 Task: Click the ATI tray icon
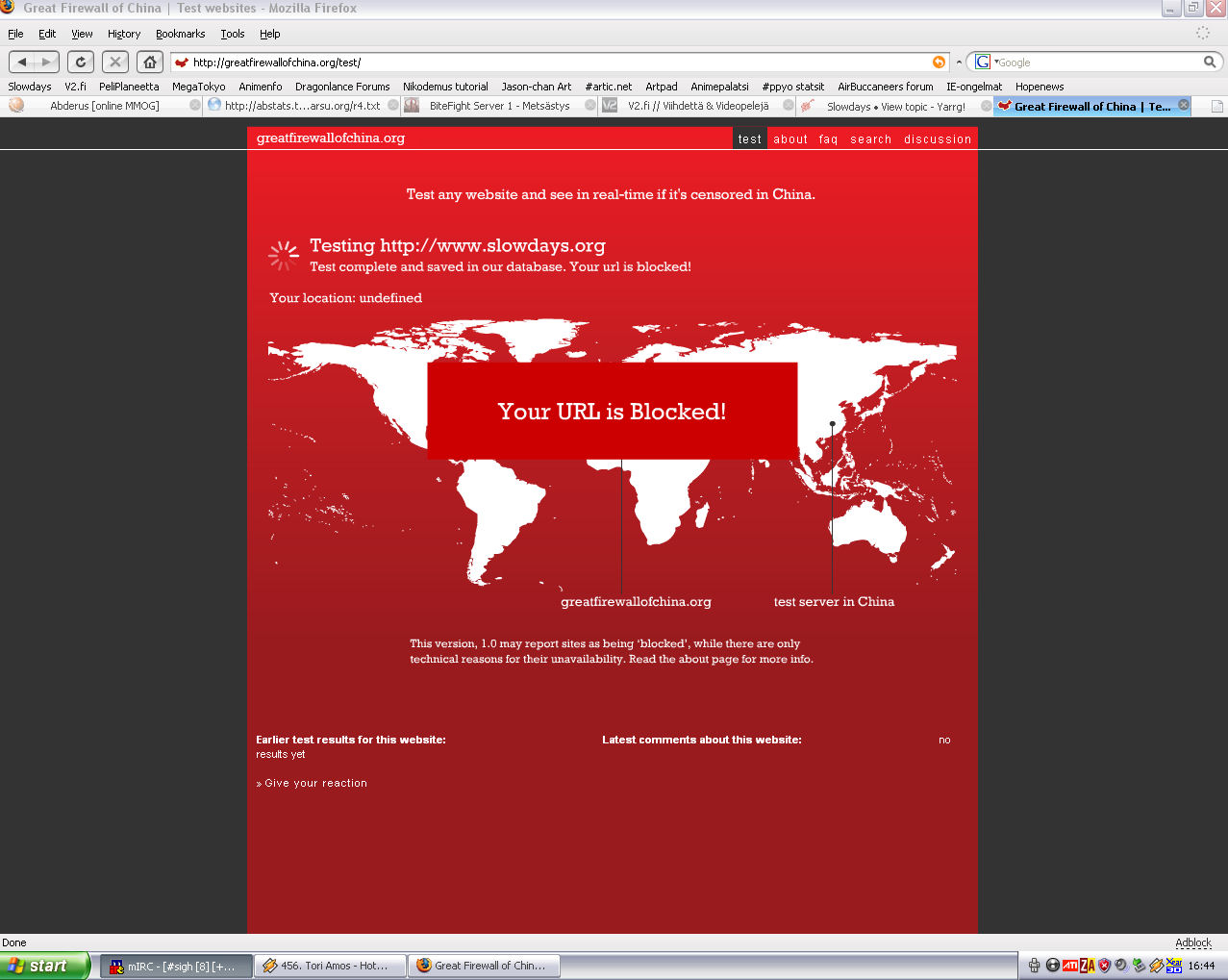click(1069, 966)
